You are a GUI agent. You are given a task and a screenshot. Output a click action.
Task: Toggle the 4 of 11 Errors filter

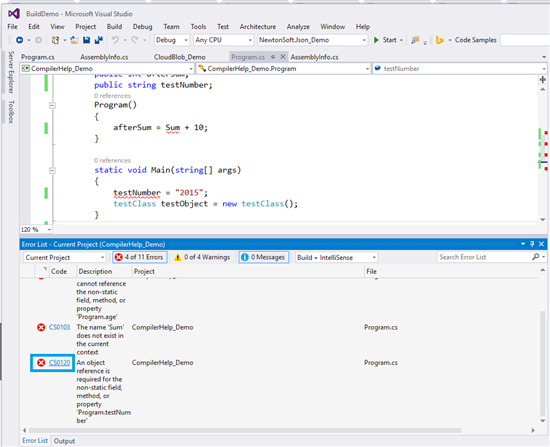[x=140, y=257]
